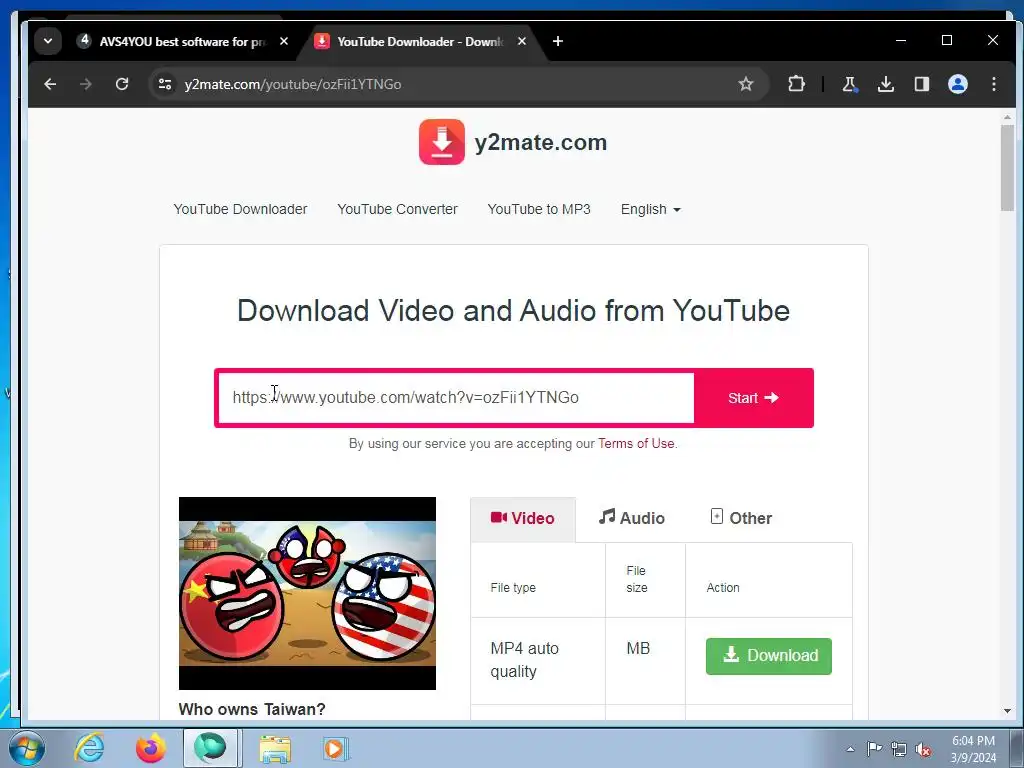Switch to the Audio format tab
The image size is (1024, 768).
click(x=632, y=519)
